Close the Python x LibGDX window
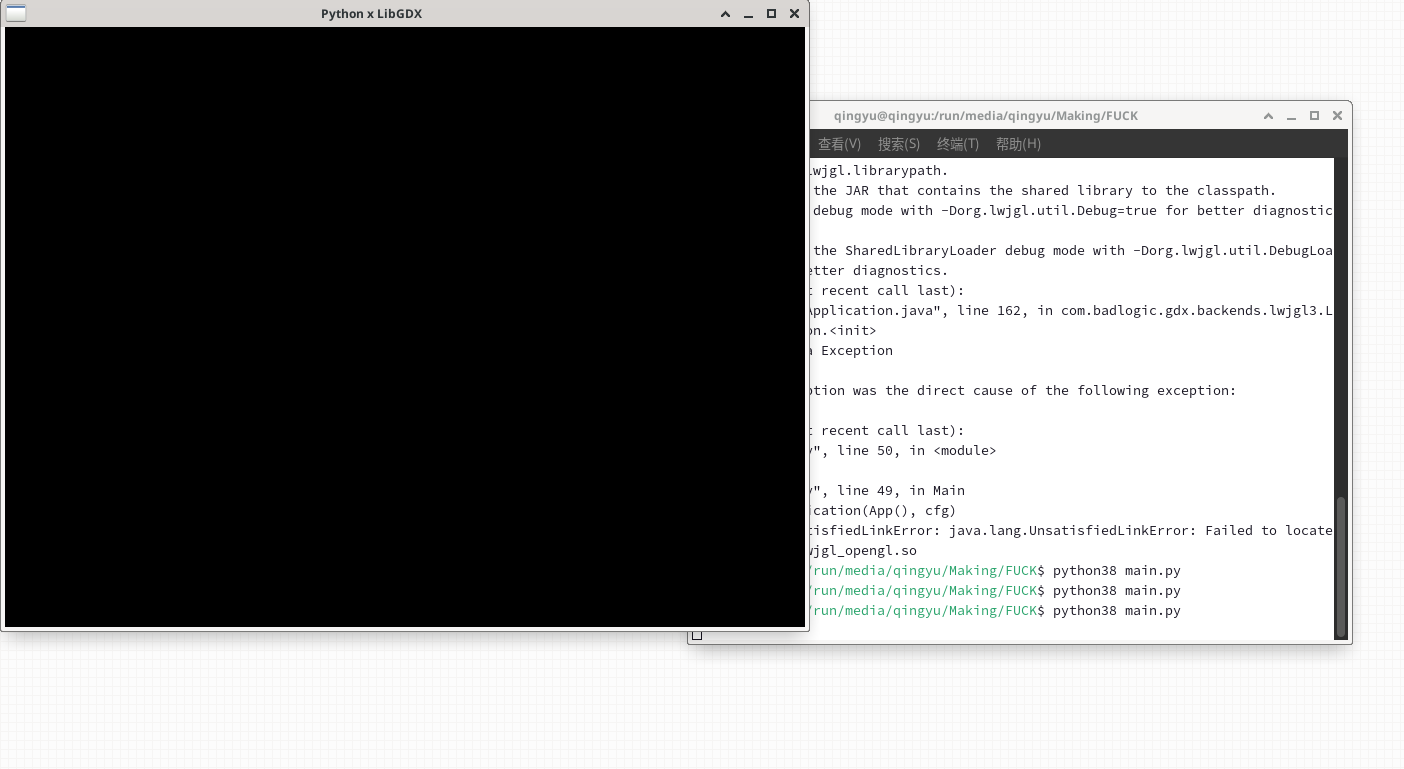This screenshot has height=769, width=1404. point(794,14)
